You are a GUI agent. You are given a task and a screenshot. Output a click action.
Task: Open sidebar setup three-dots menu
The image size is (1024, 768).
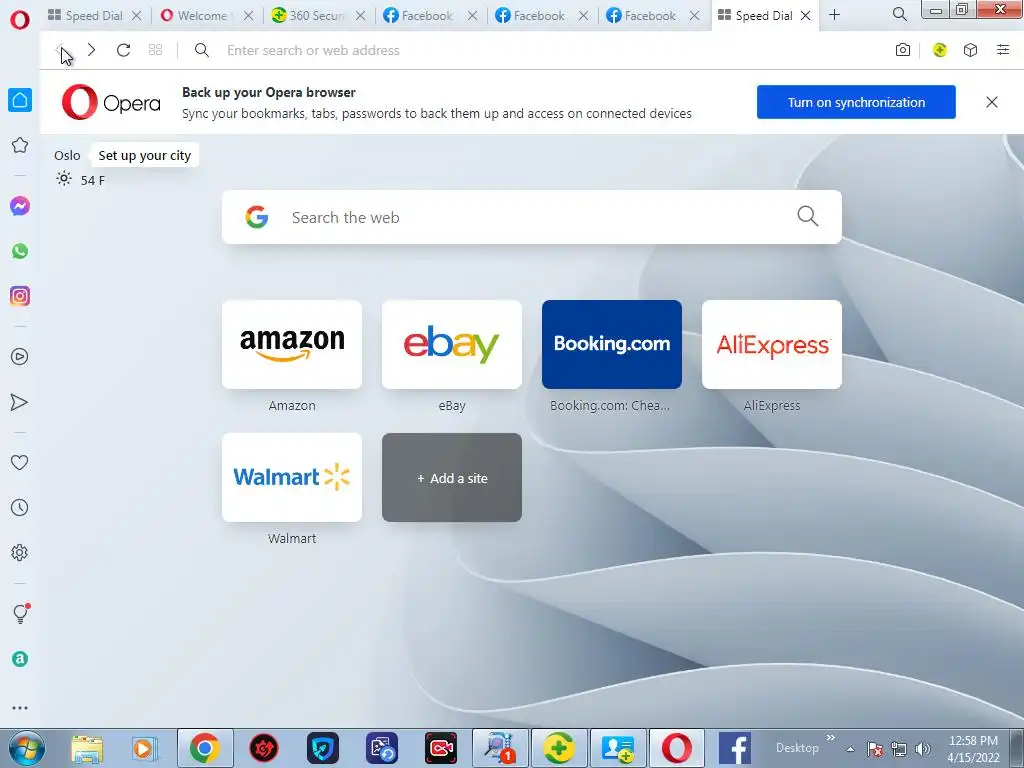20,708
